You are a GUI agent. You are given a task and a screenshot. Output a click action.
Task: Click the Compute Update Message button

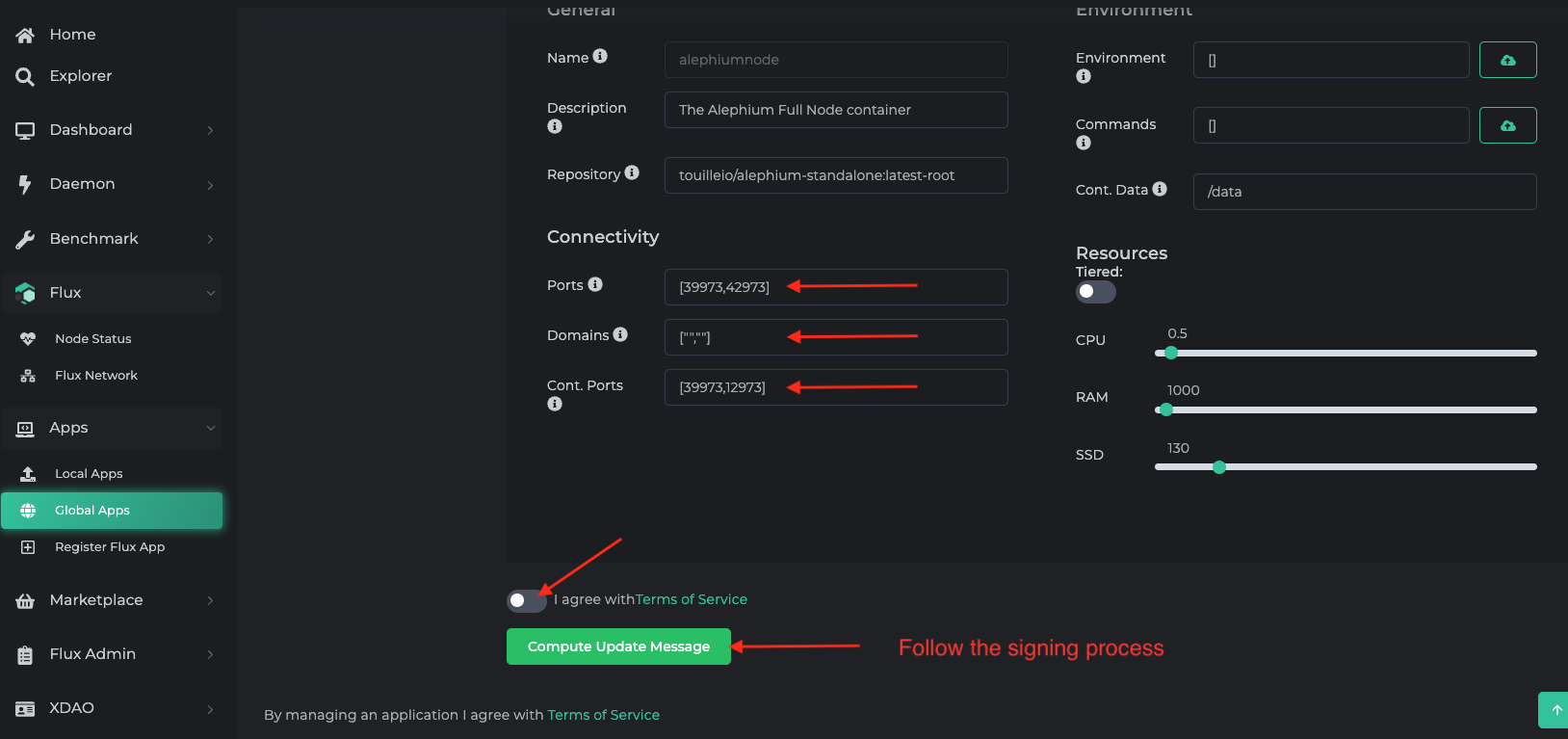pos(618,647)
